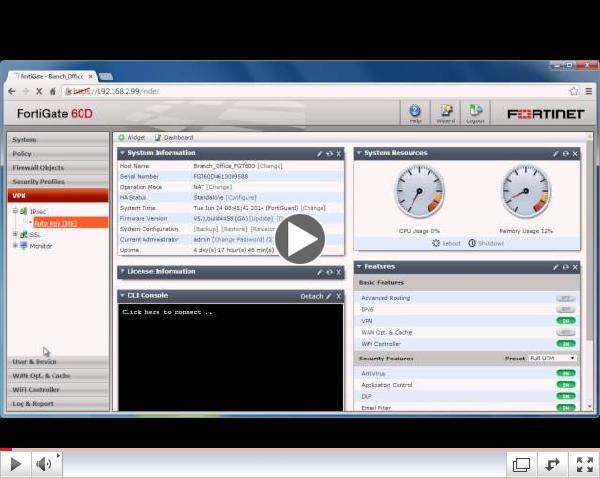Collapse System Resources widget triangle
This screenshot has height=478, width=600.
pos(359,153)
